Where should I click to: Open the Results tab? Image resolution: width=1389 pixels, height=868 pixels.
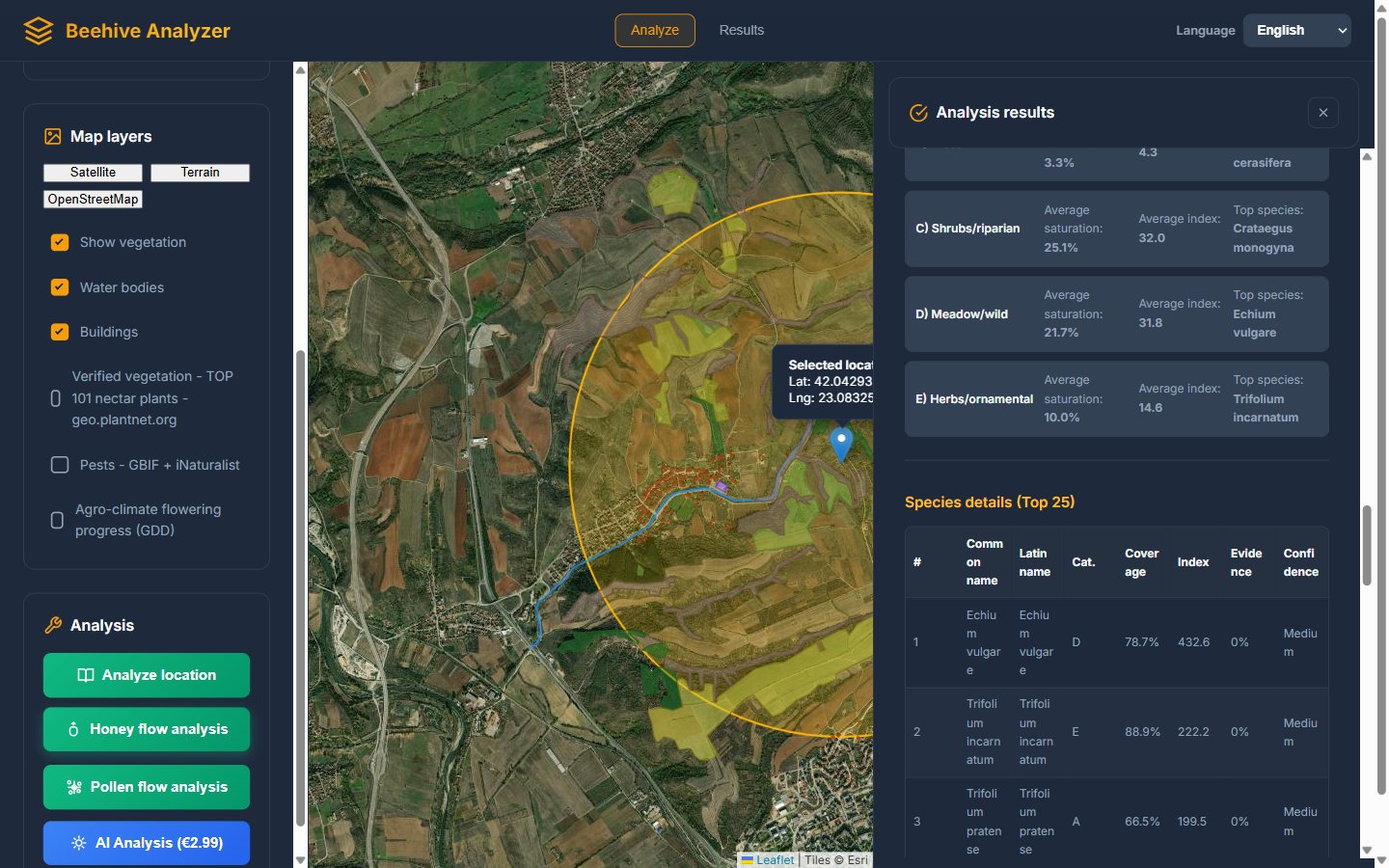click(742, 31)
